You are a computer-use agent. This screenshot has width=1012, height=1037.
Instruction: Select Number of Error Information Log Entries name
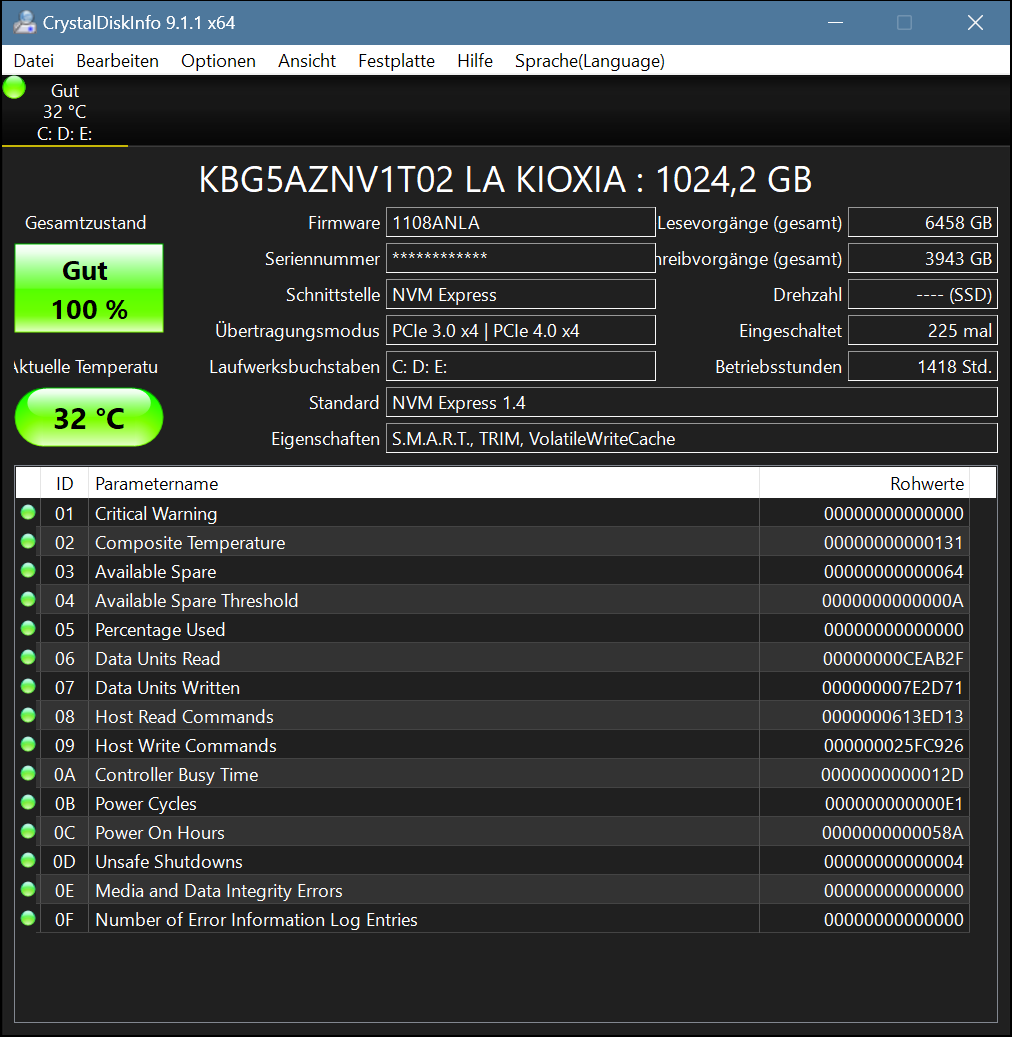coord(257,920)
